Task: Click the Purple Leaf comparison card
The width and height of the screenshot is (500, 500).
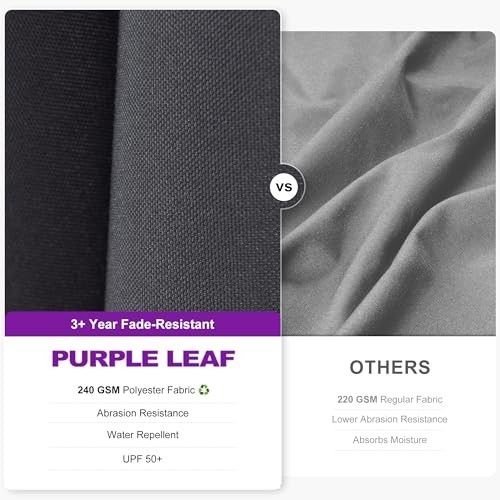Action: click(143, 250)
